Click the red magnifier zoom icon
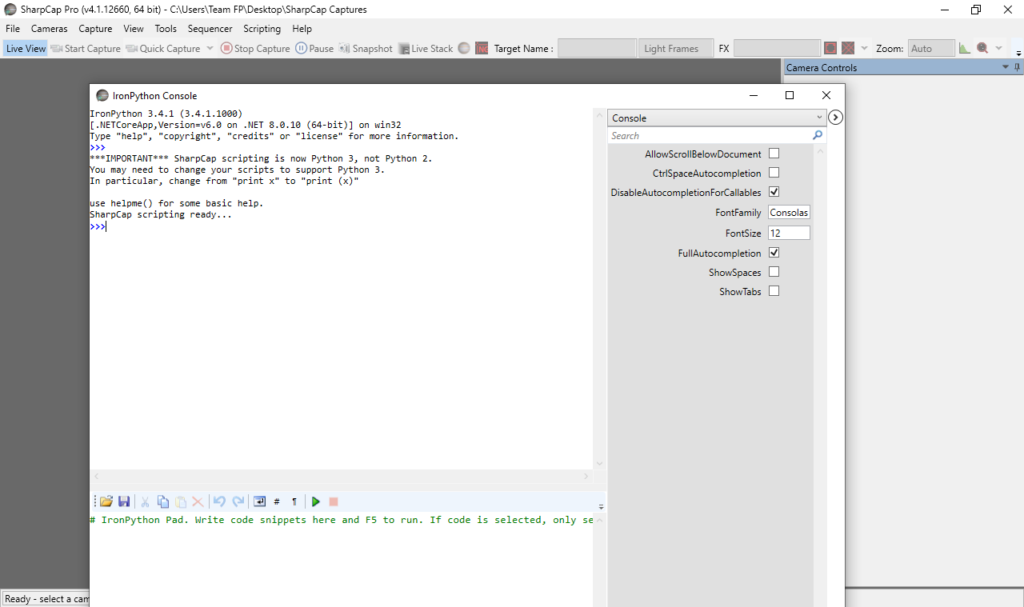The height and width of the screenshot is (607, 1024). pos(982,48)
